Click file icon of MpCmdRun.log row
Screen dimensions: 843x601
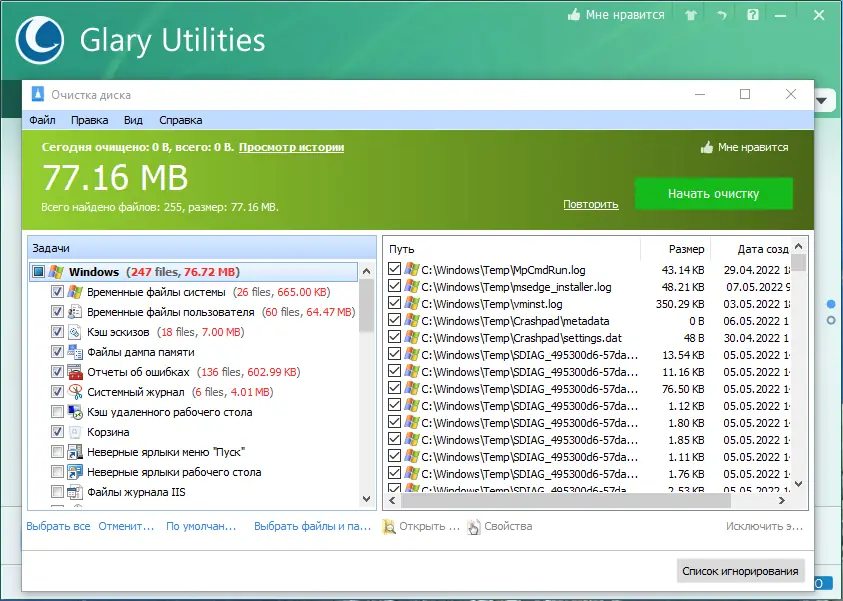coord(412,269)
